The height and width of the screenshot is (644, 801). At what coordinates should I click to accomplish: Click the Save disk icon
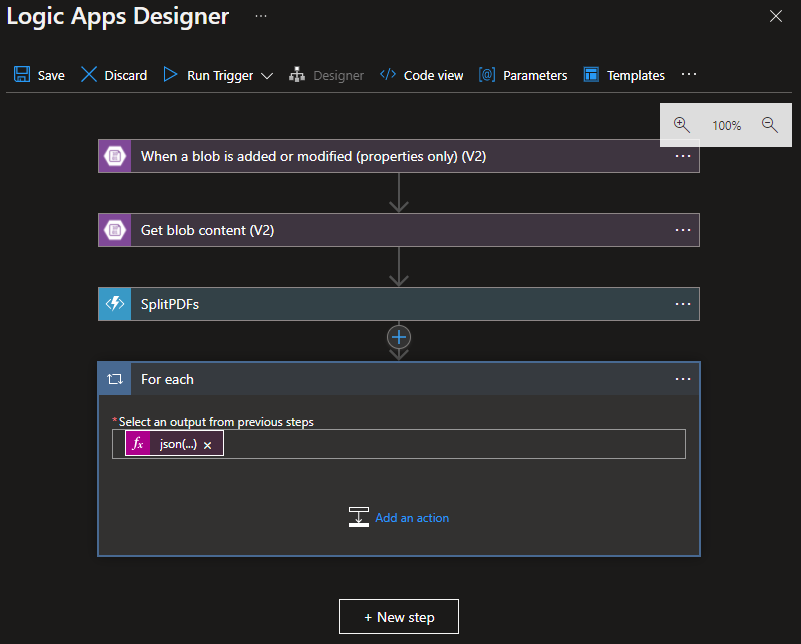pyautogui.click(x=22, y=75)
